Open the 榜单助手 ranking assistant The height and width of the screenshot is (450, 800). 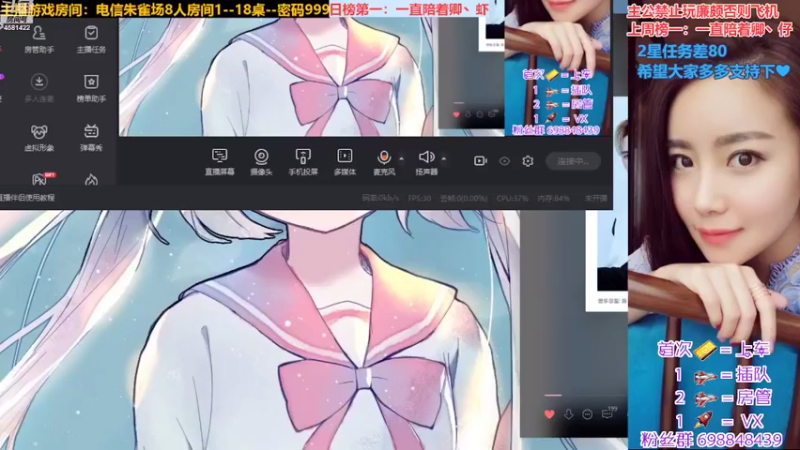point(91,89)
